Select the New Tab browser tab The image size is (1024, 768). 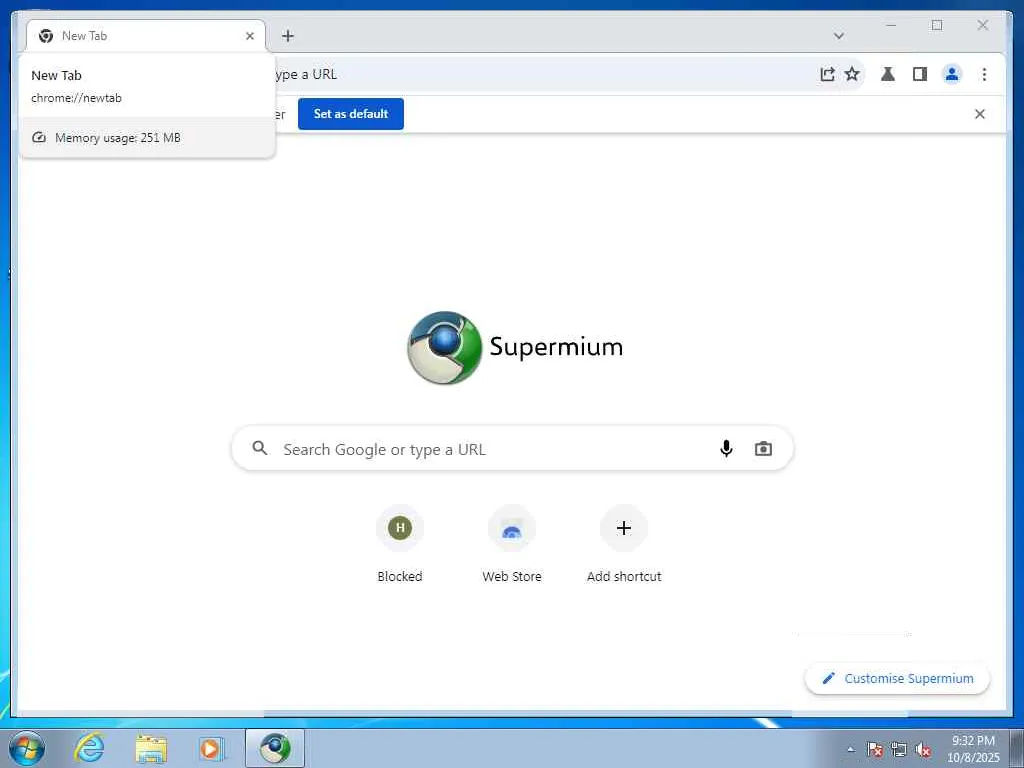(x=146, y=36)
